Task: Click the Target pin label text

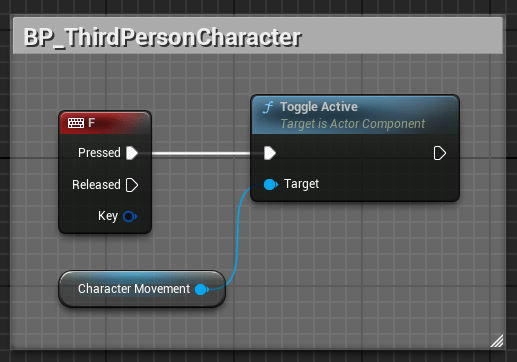Action: [301, 184]
